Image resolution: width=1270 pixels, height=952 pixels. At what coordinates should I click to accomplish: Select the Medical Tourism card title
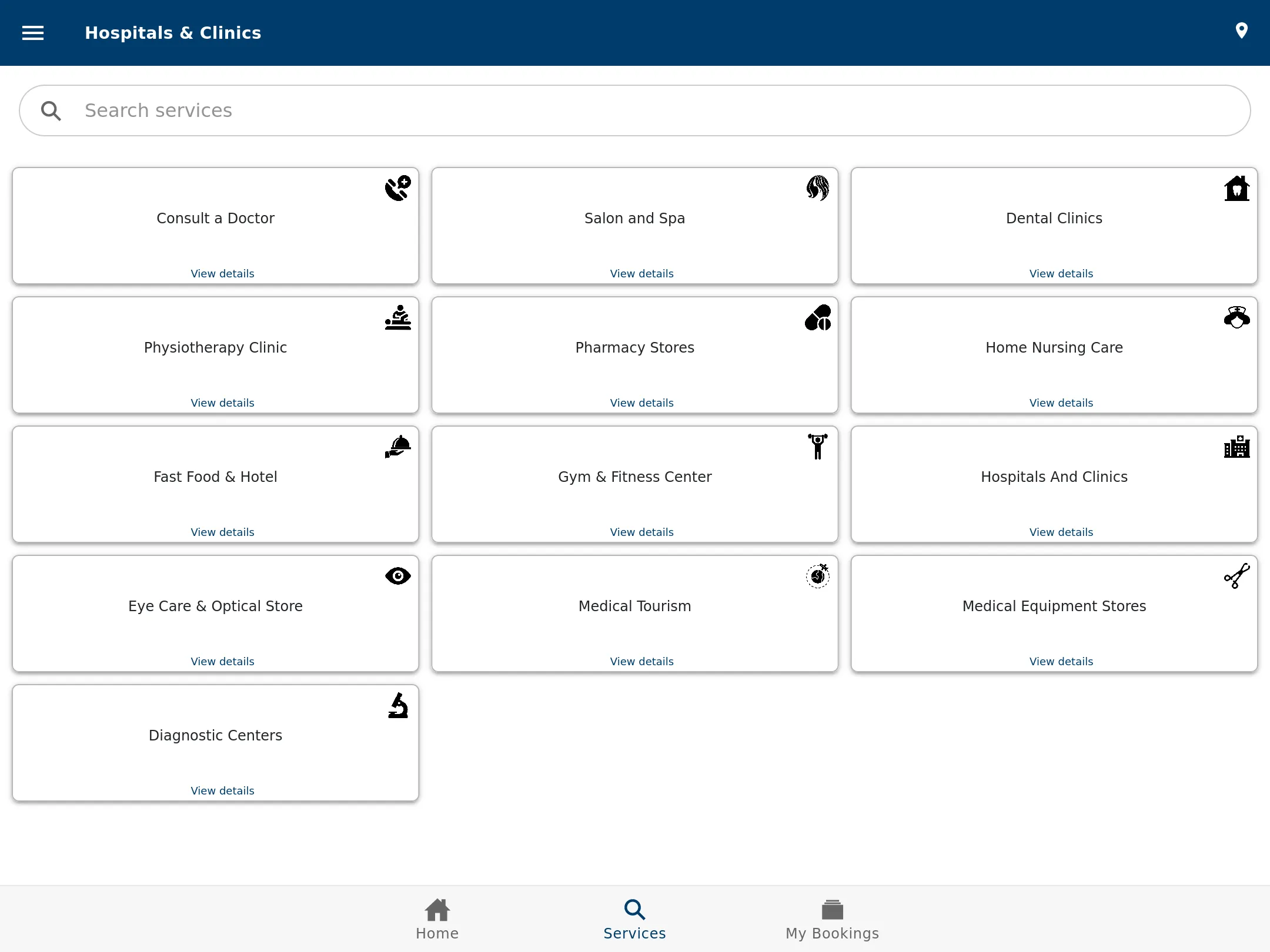(x=634, y=606)
